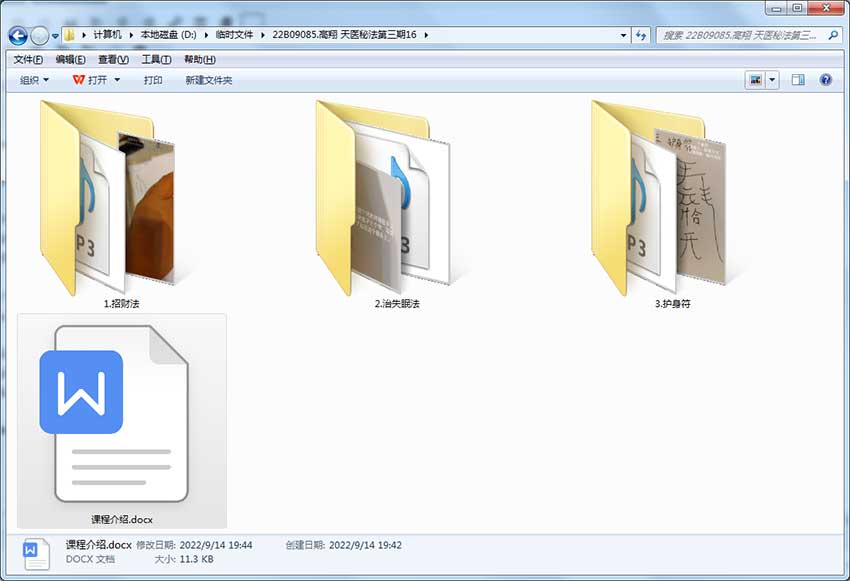Viewport: 850px width, 581px height.
Task: Expand the arrow after 本地磁盘 (D:)
Action: click(x=206, y=35)
